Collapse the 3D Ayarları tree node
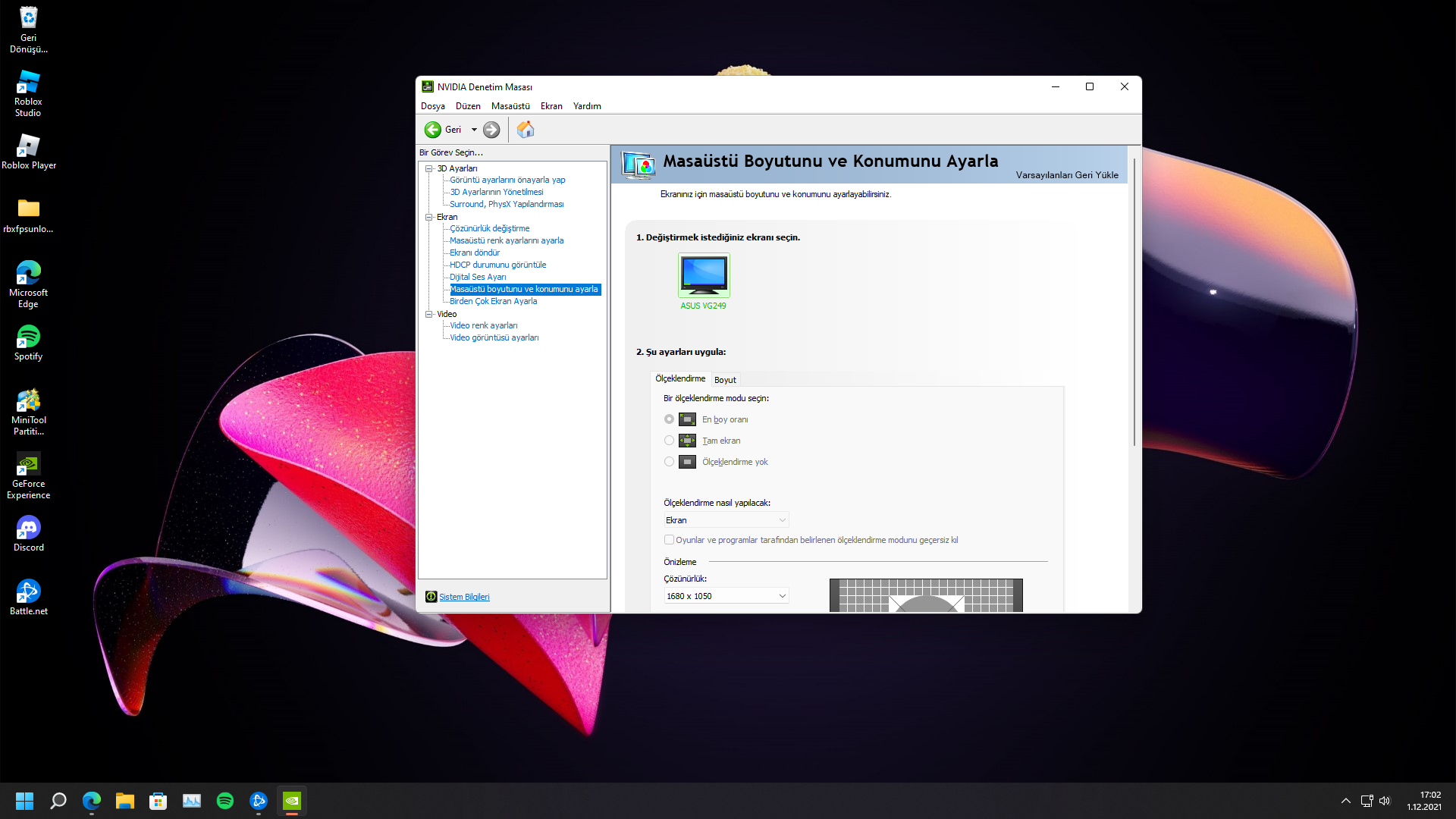The height and width of the screenshot is (819, 1456). (x=429, y=168)
